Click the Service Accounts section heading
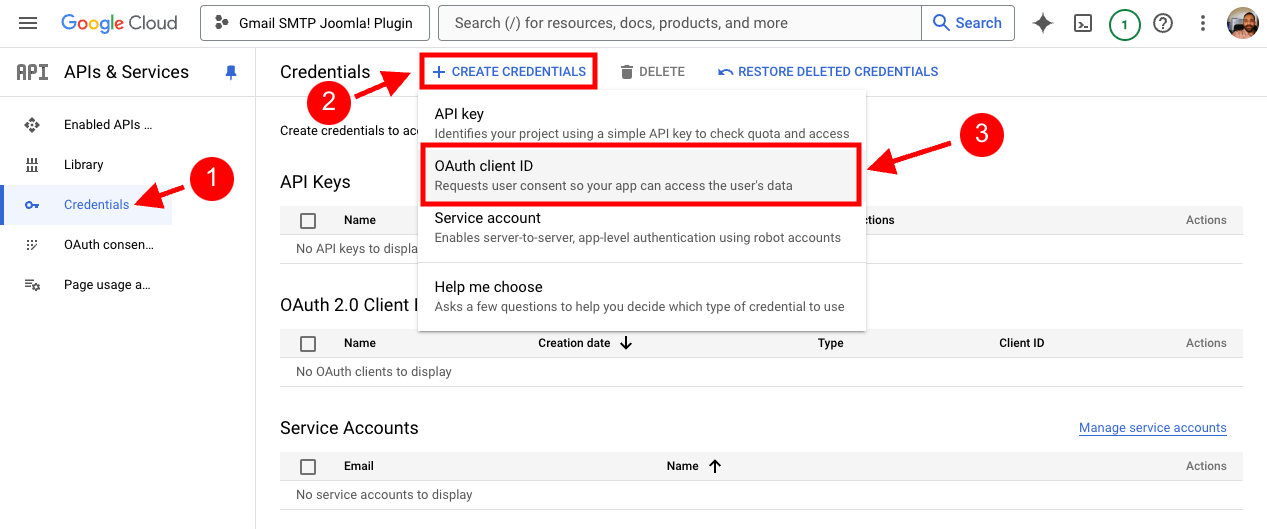The height and width of the screenshot is (529, 1267). (x=349, y=428)
